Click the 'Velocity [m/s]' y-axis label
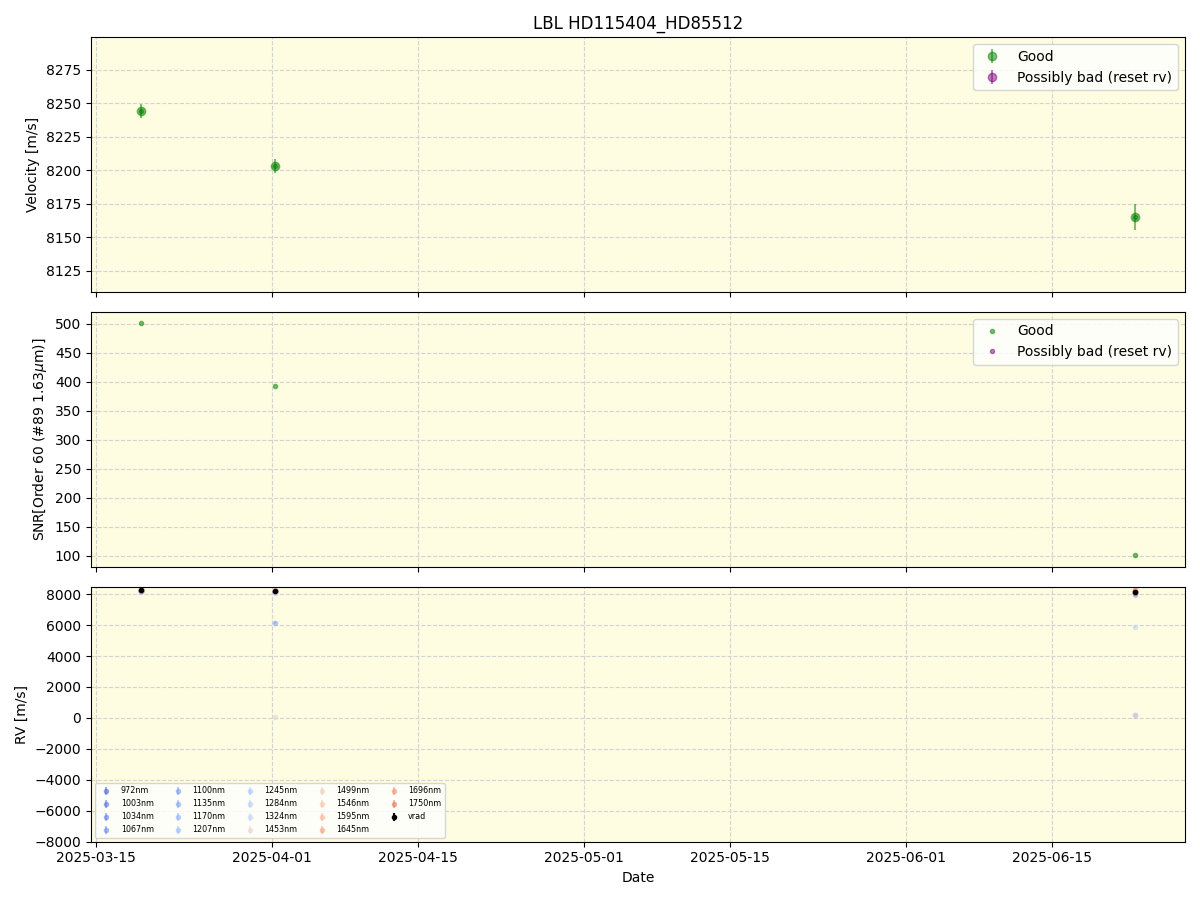 (x=32, y=165)
